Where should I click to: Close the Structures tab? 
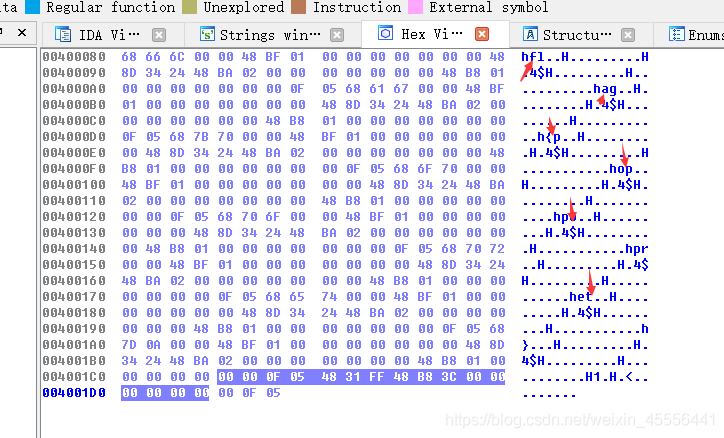[627, 35]
